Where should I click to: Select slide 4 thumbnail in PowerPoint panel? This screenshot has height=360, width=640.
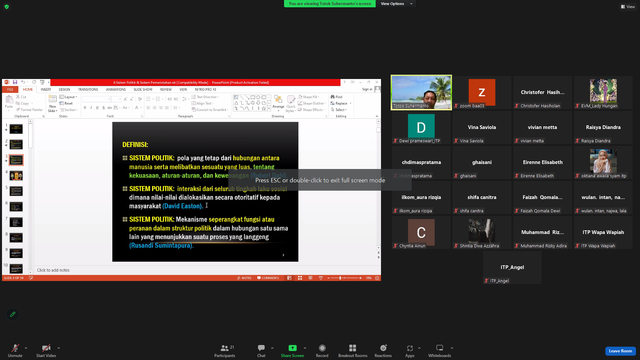(16, 176)
